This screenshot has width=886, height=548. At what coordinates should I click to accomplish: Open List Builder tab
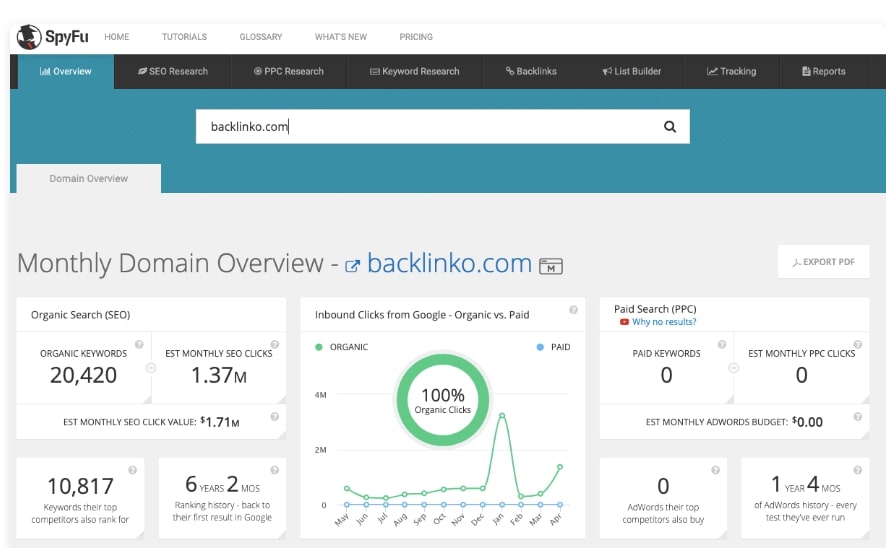tap(632, 71)
